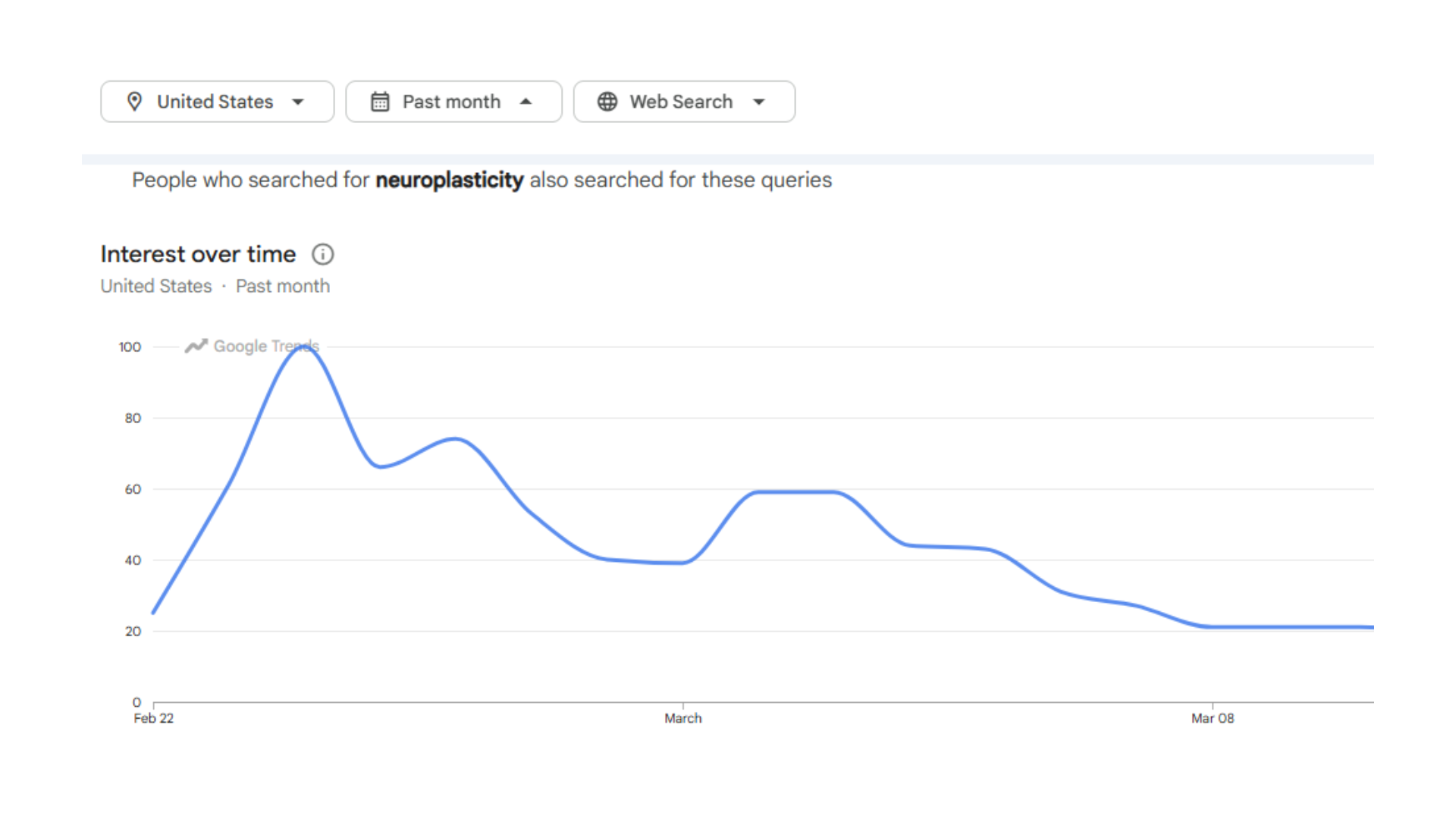Click the March x-axis label
Image resolution: width=1456 pixels, height=819 pixels.
(x=682, y=718)
